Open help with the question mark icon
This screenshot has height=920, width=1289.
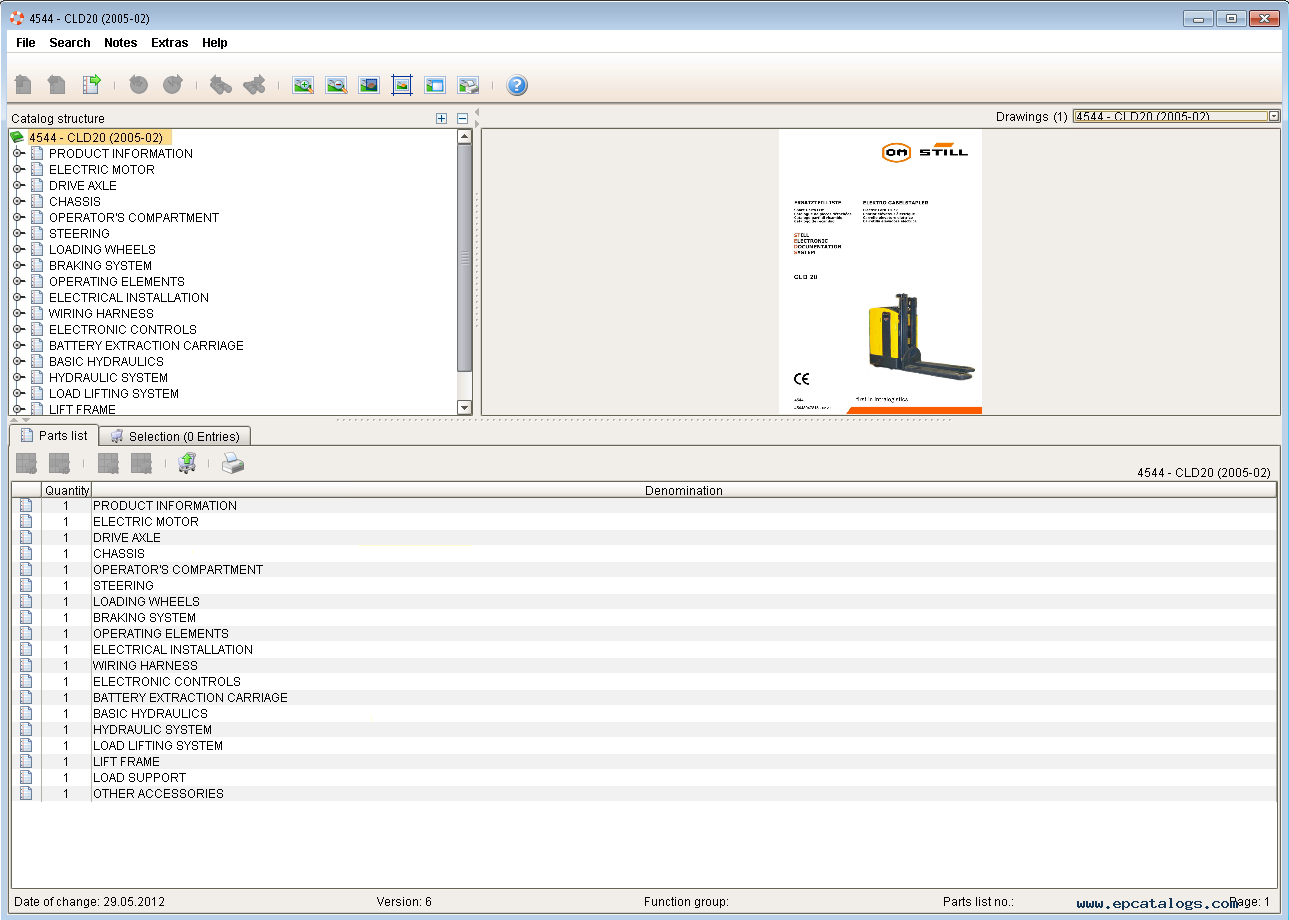pos(517,85)
